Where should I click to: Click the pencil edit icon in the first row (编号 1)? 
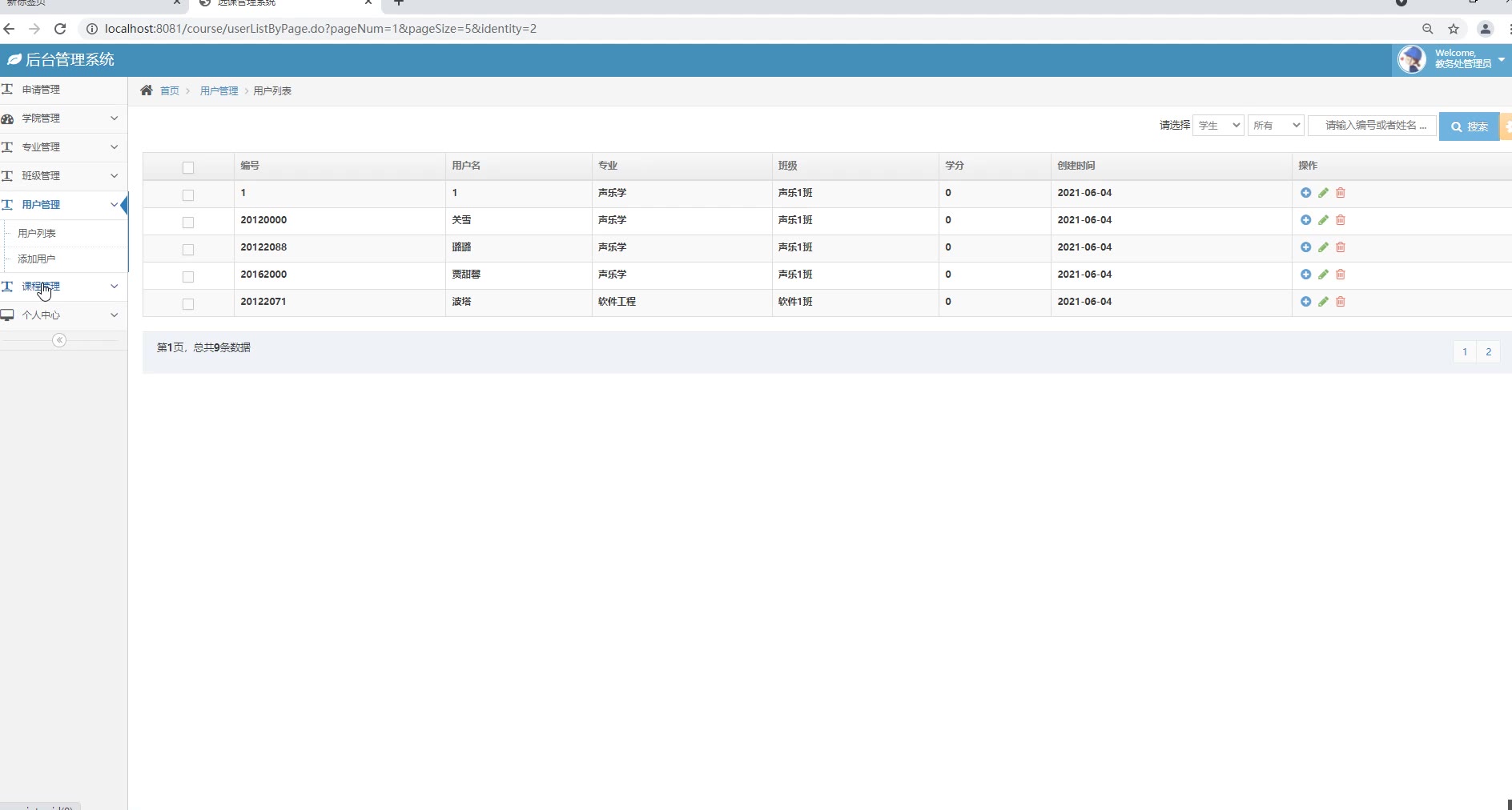coord(1323,193)
